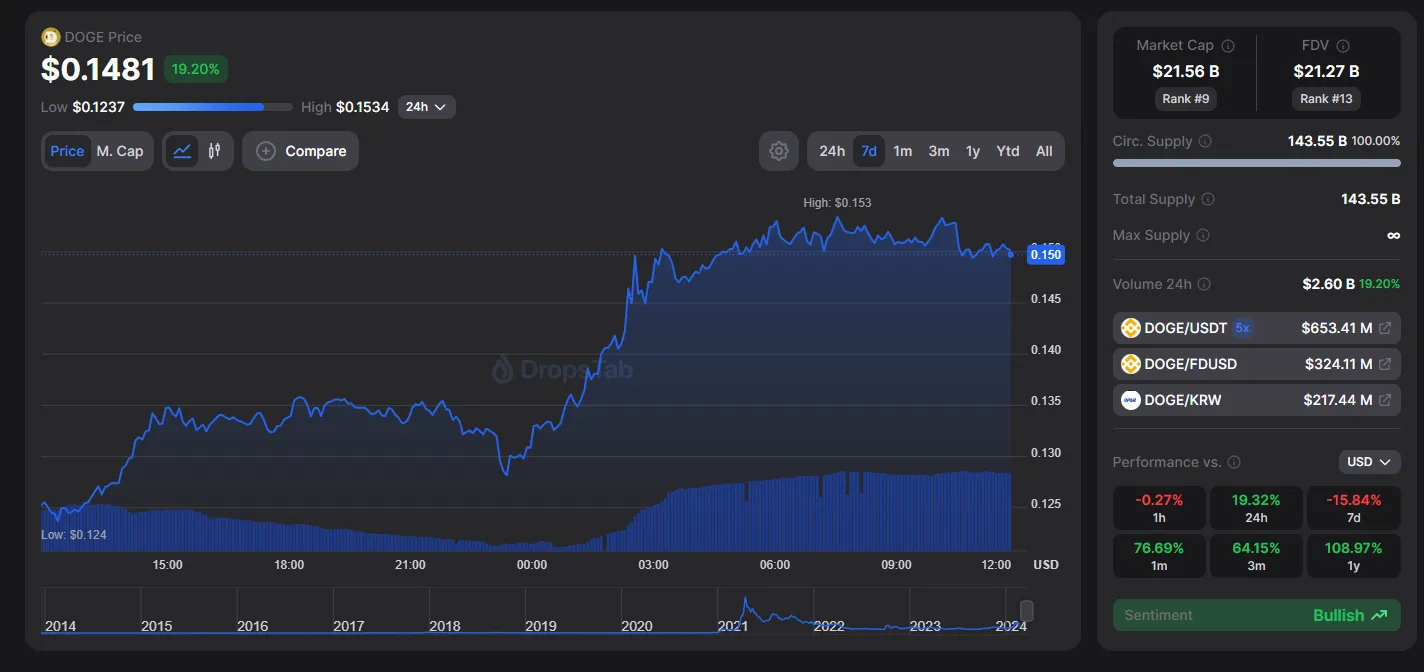Screen dimensions: 1424x672
Task: Click the 7d performance cell -15.84%
Action: point(1353,508)
